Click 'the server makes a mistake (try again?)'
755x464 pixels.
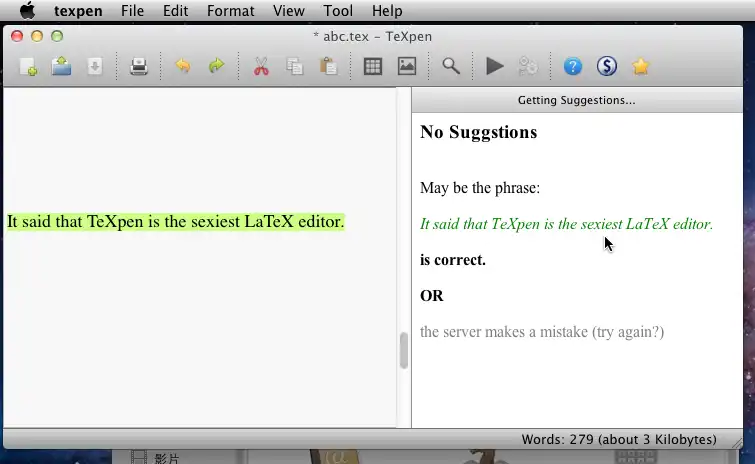click(x=542, y=332)
